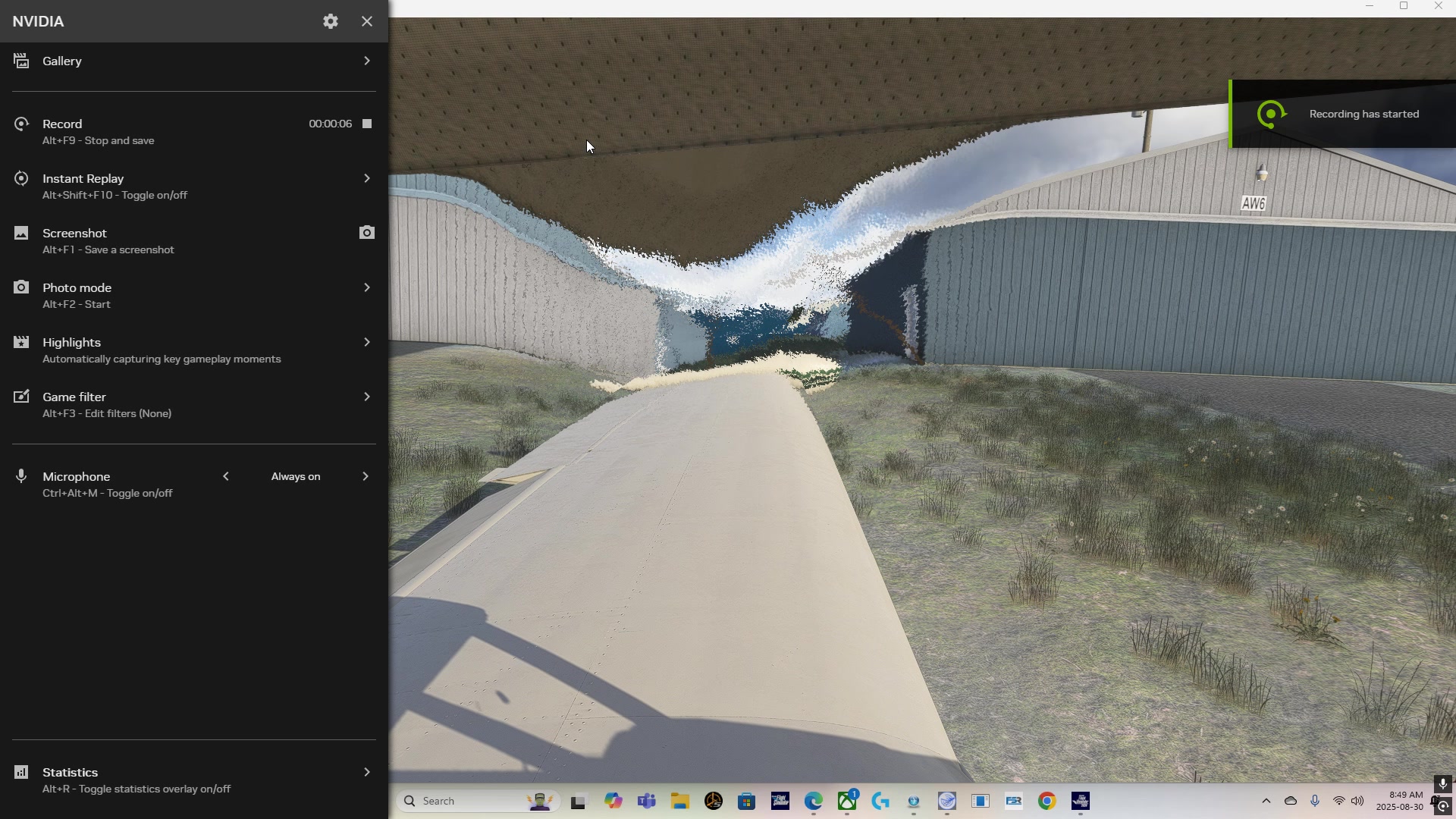Open volume control in system tray
This screenshot has height=819, width=1456.
point(1357,801)
